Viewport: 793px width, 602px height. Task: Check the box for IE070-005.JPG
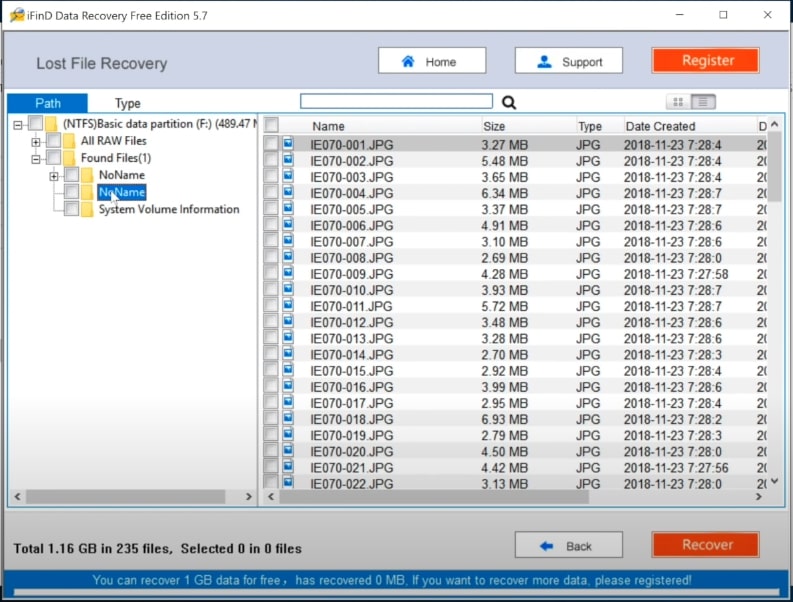(x=271, y=209)
